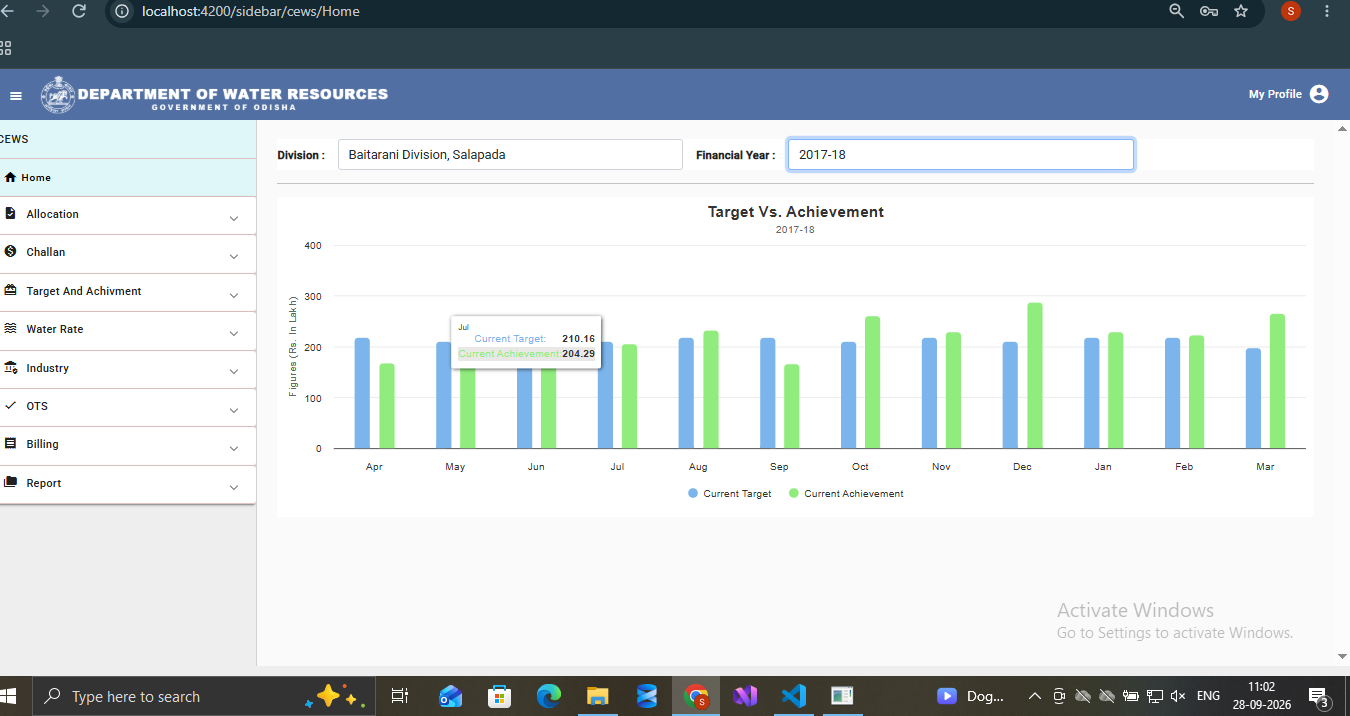Expand the Industry menu chevron
This screenshot has height=716, width=1350.
[x=234, y=372]
